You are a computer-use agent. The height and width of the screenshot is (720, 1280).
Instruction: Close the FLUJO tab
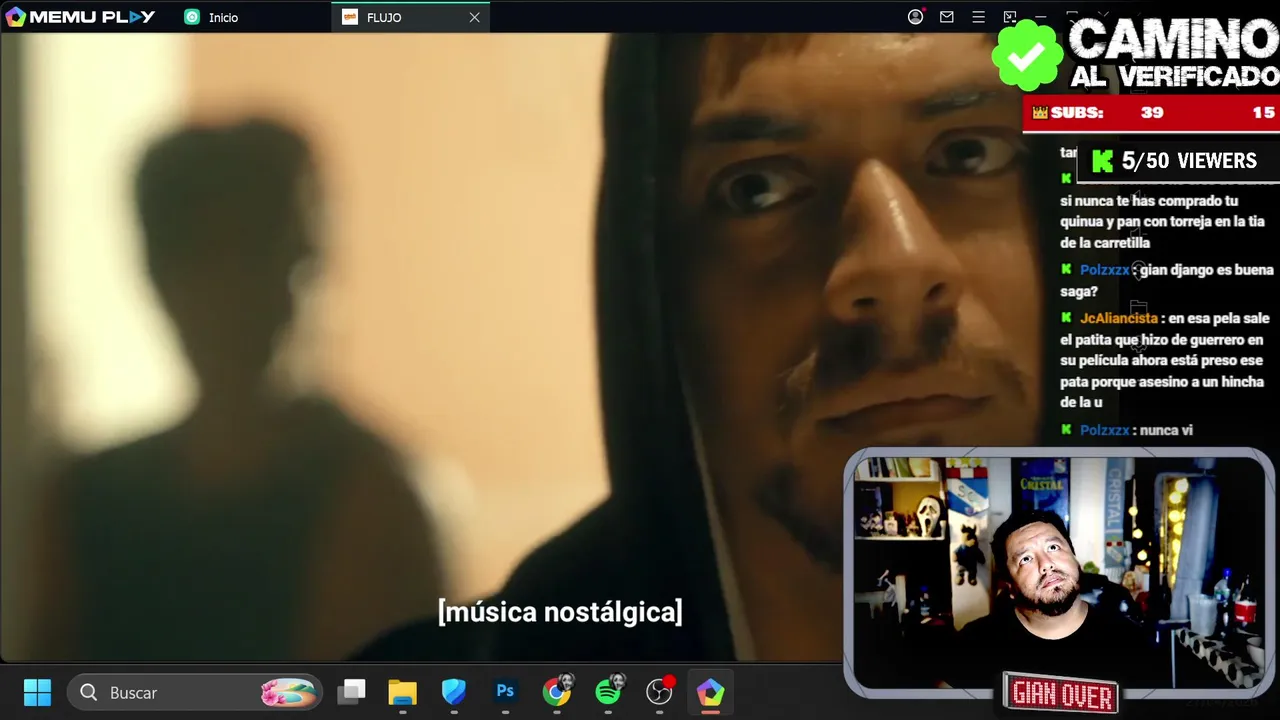474,17
